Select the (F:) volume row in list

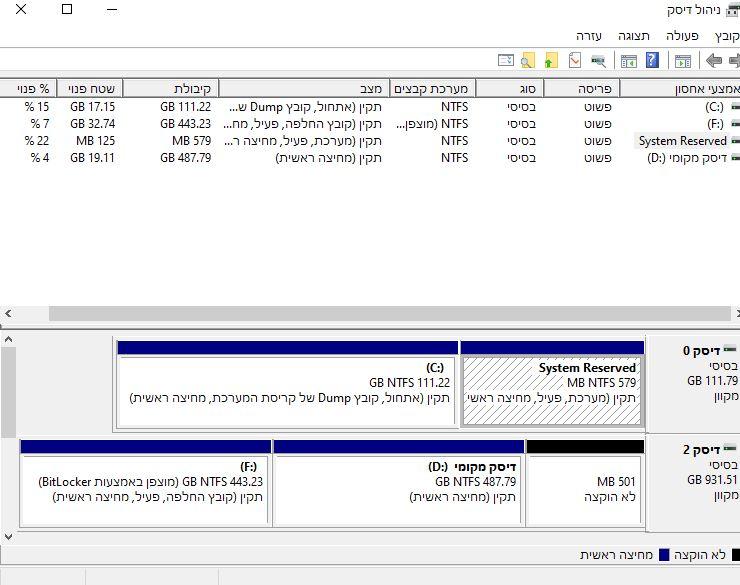[370, 124]
